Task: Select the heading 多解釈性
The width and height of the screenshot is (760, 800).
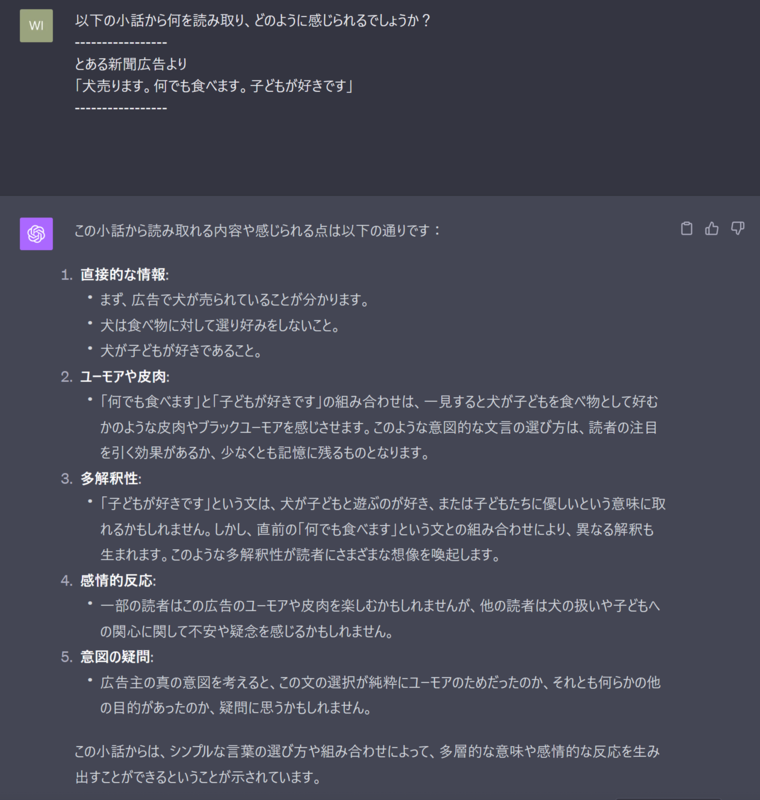Action: coord(111,479)
